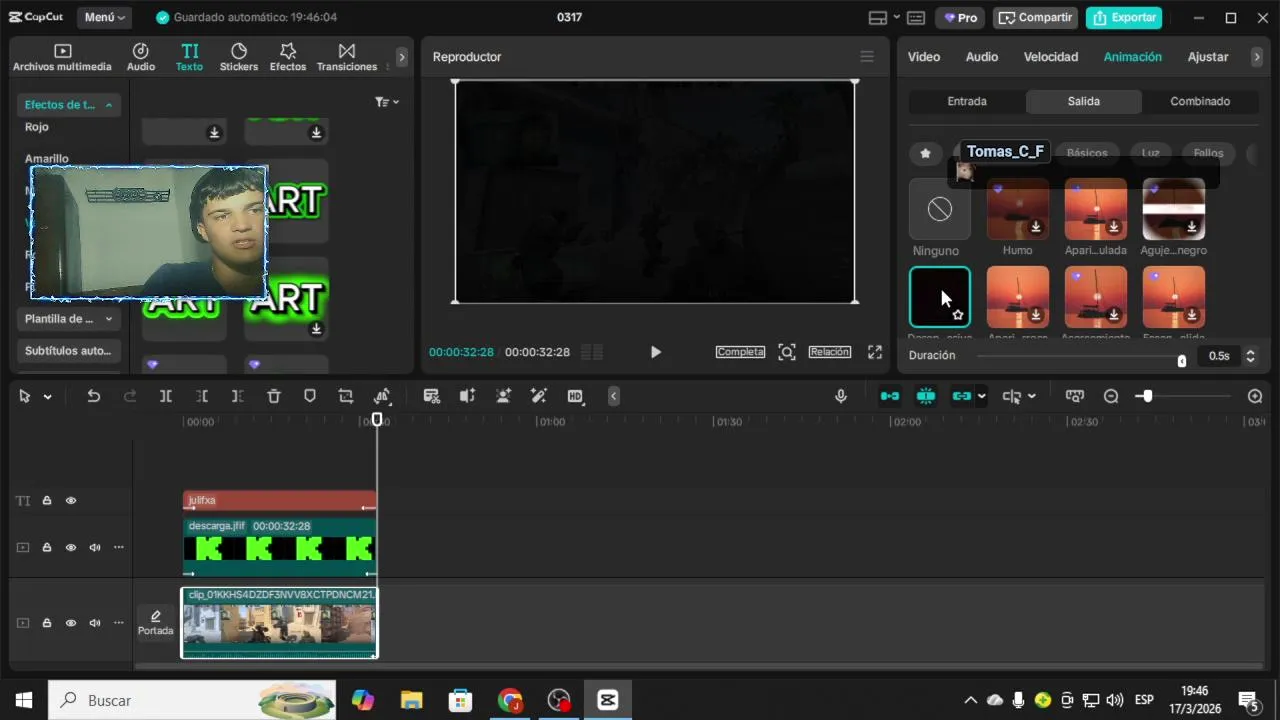Zoom in the timeline

1255,396
